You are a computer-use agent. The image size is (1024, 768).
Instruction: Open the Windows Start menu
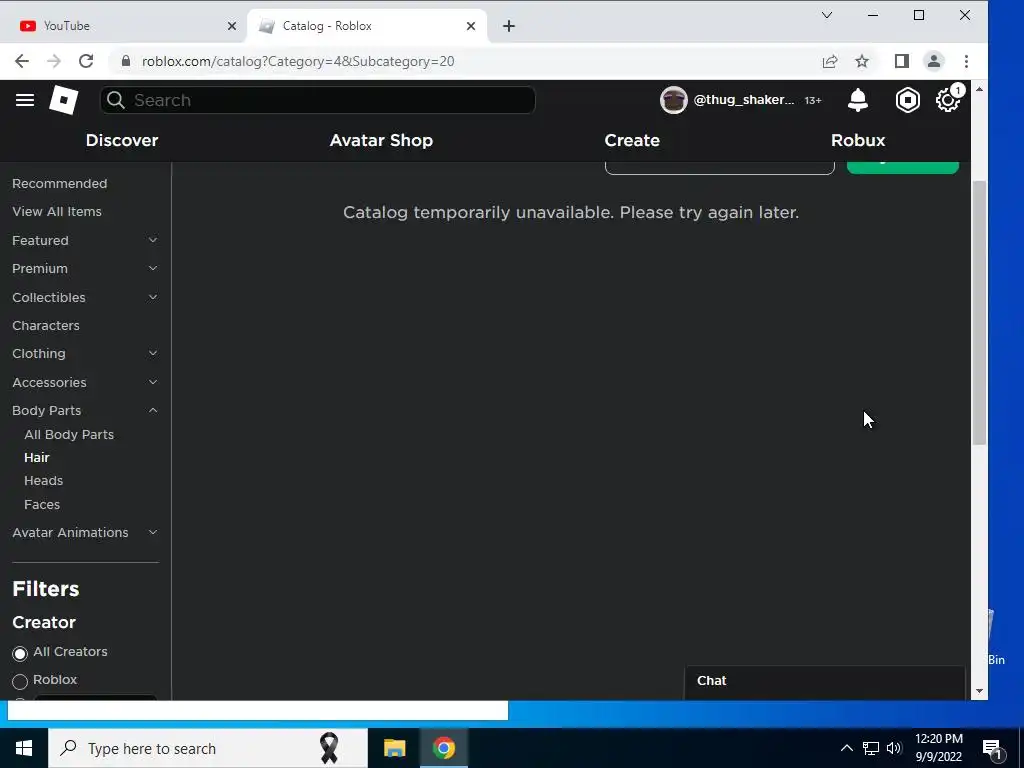coord(24,748)
